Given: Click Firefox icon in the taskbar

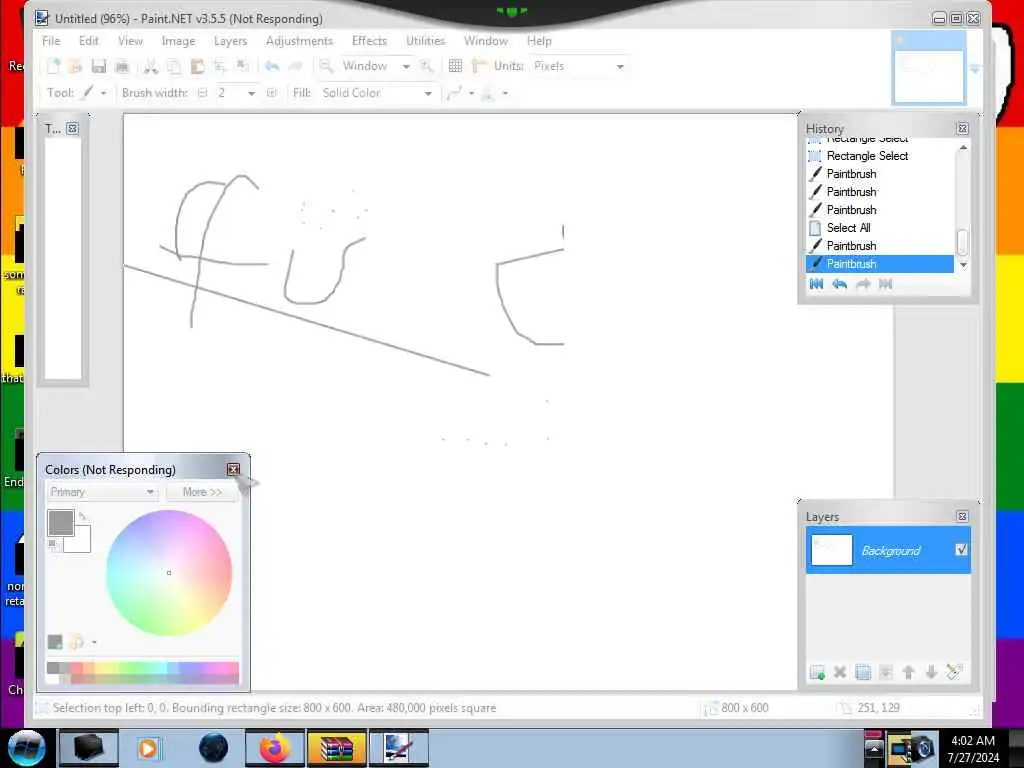Looking at the screenshot, I should [274, 748].
